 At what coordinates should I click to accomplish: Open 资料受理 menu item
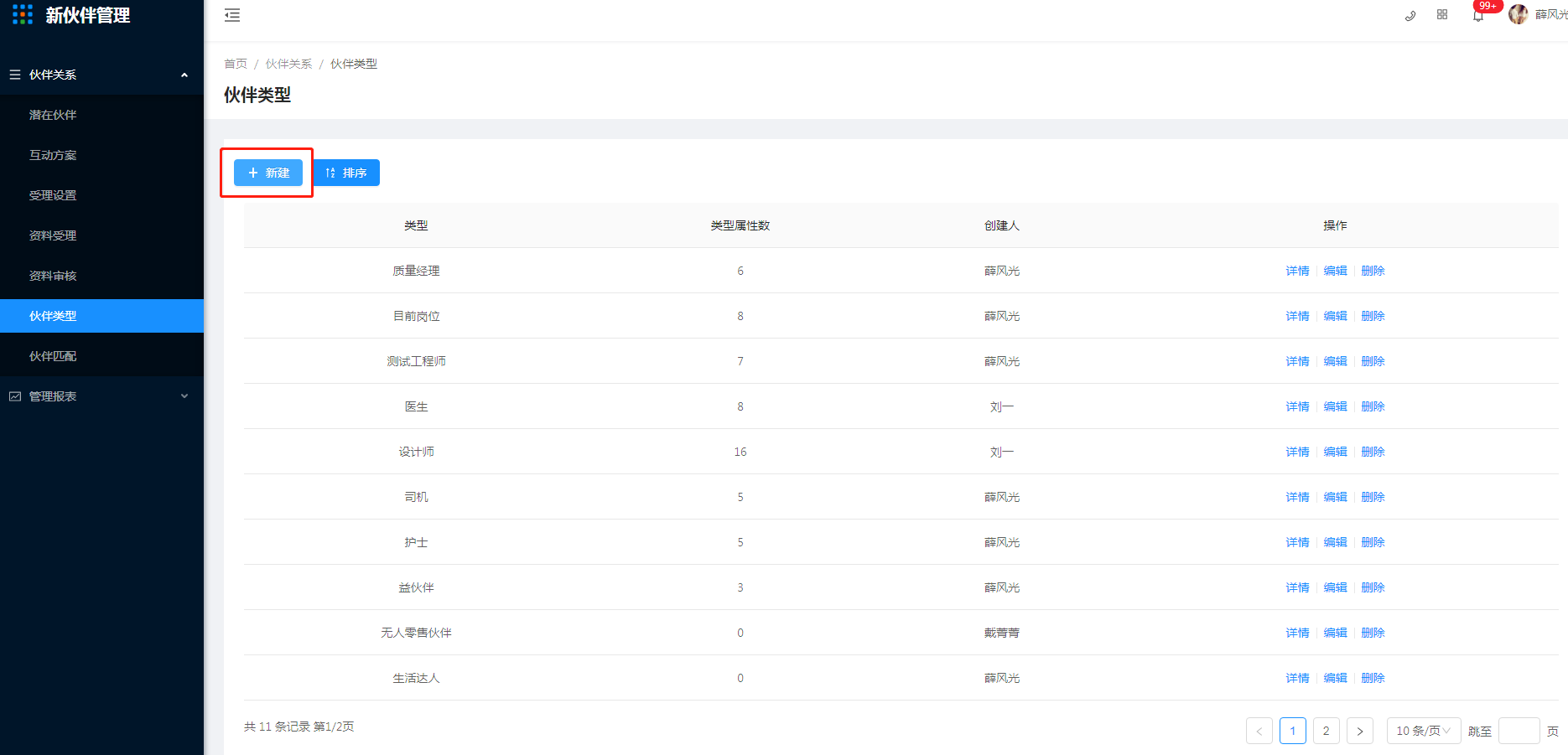click(101, 235)
